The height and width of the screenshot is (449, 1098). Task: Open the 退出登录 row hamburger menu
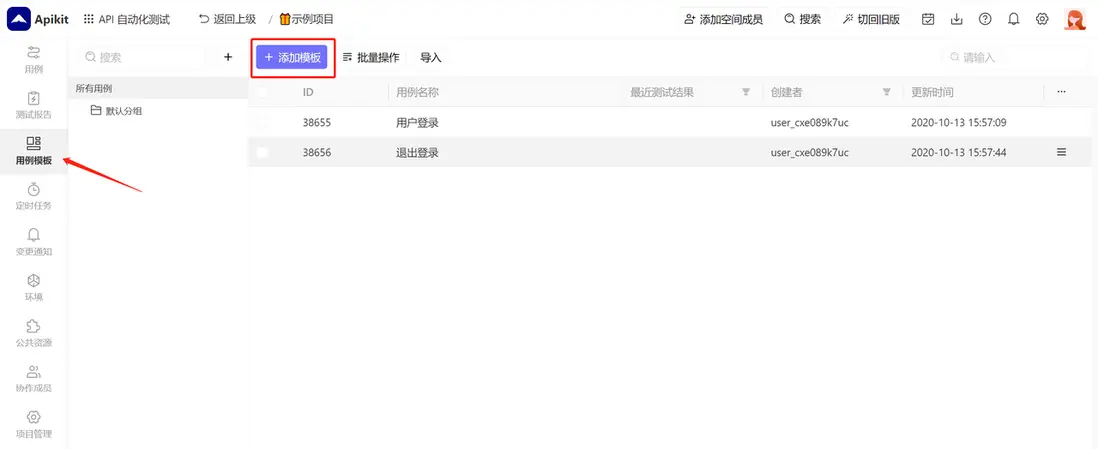(1062, 152)
